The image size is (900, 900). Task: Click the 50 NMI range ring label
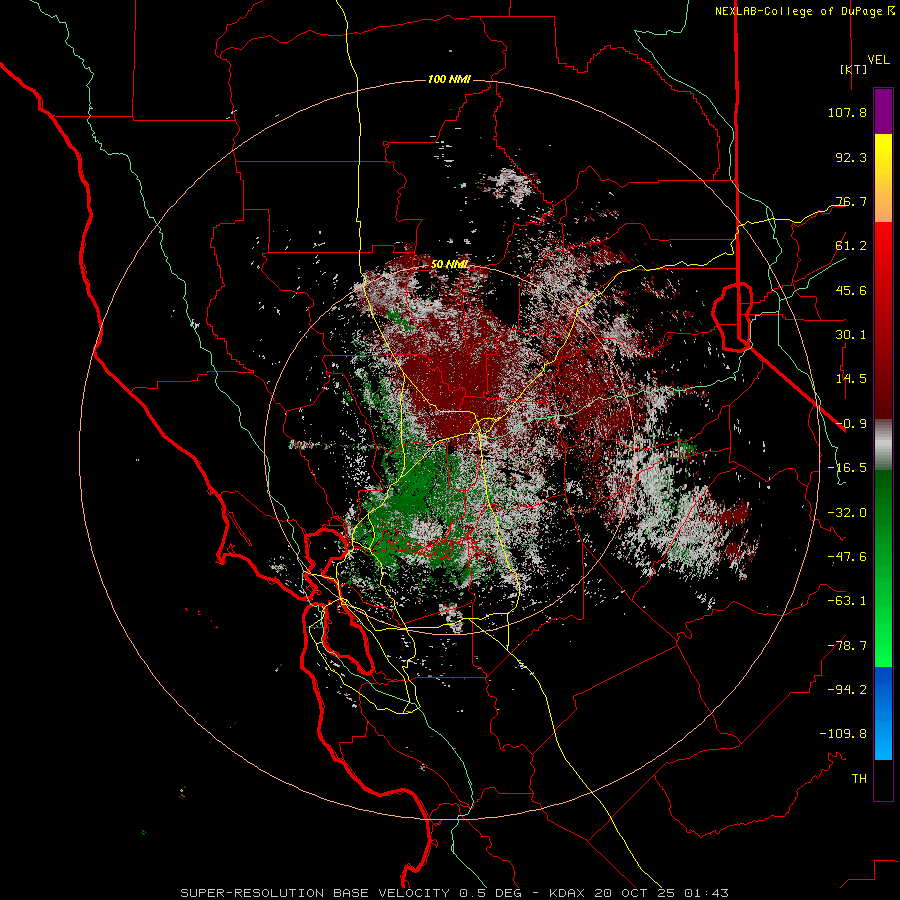coord(449,264)
